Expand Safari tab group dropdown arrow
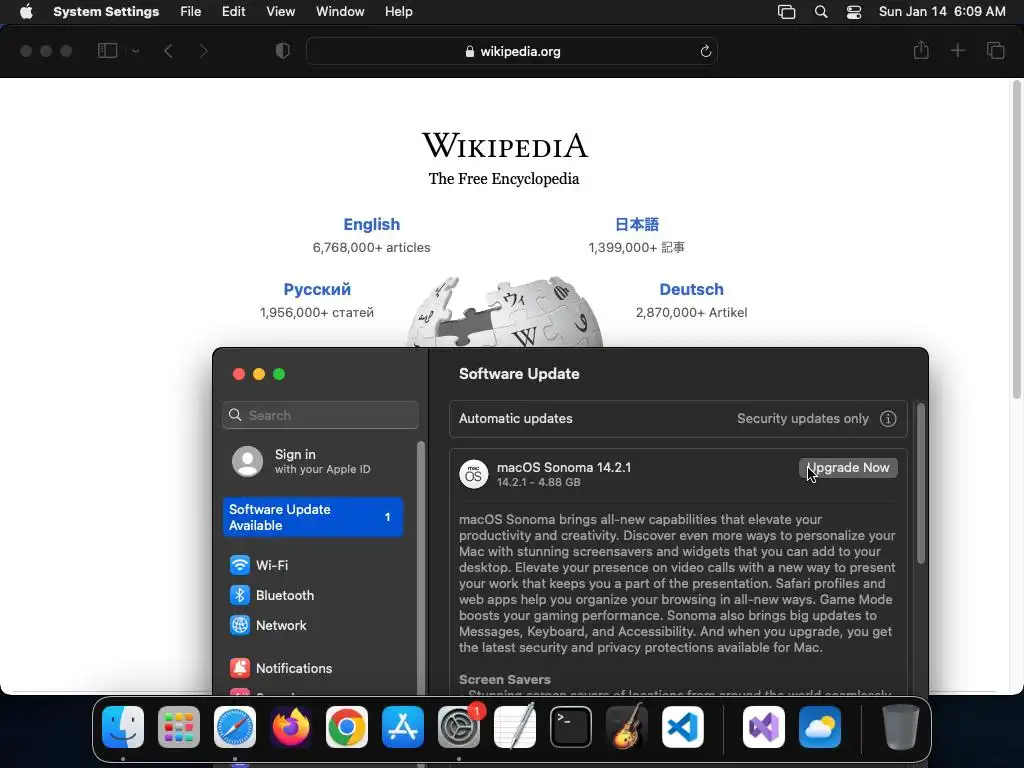The height and width of the screenshot is (768, 1024). pos(136,51)
